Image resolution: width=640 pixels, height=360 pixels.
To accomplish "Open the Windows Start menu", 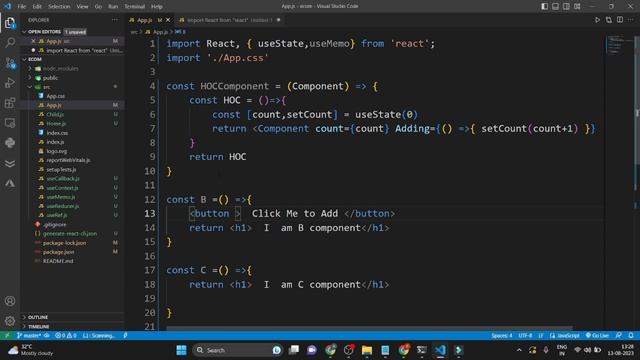I will [181, 350].
